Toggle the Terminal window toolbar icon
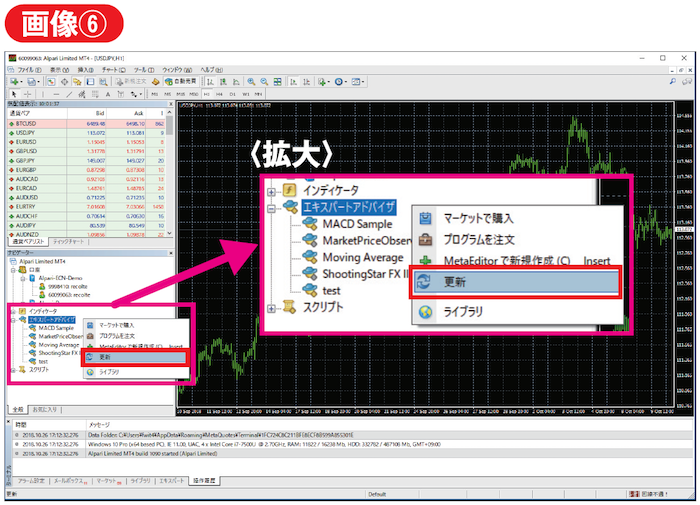 (90, 82)
